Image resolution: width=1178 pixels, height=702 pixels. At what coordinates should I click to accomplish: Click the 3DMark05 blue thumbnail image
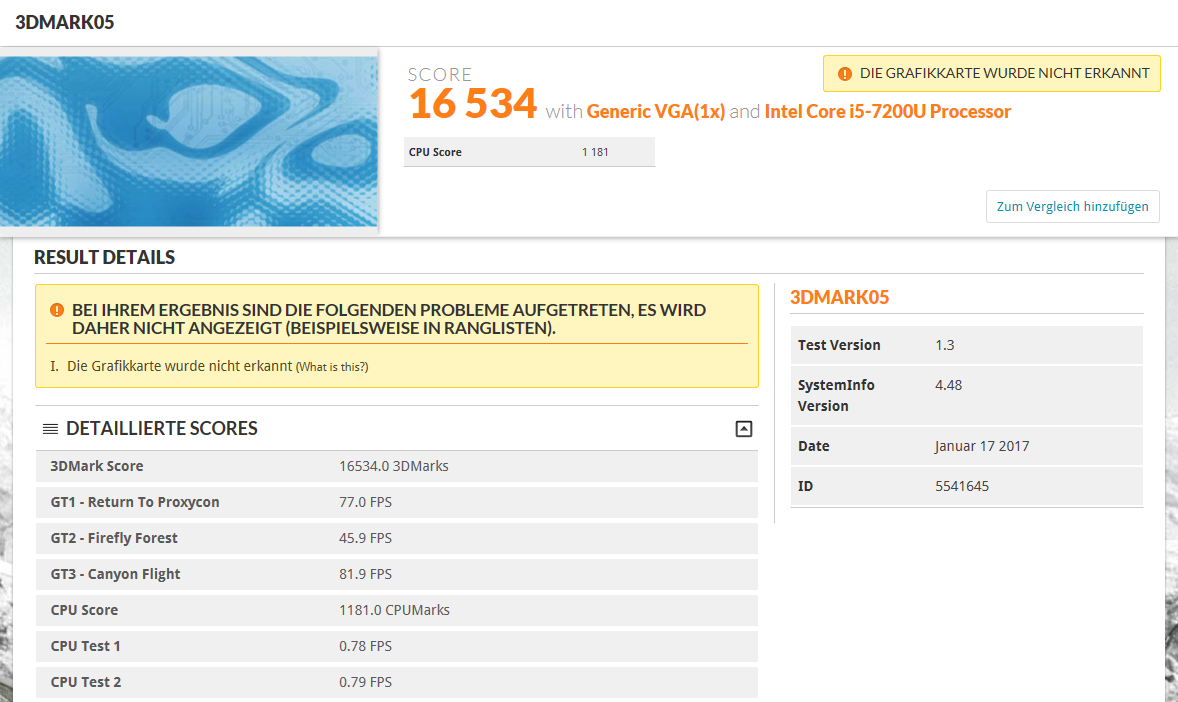click(189, 141)
